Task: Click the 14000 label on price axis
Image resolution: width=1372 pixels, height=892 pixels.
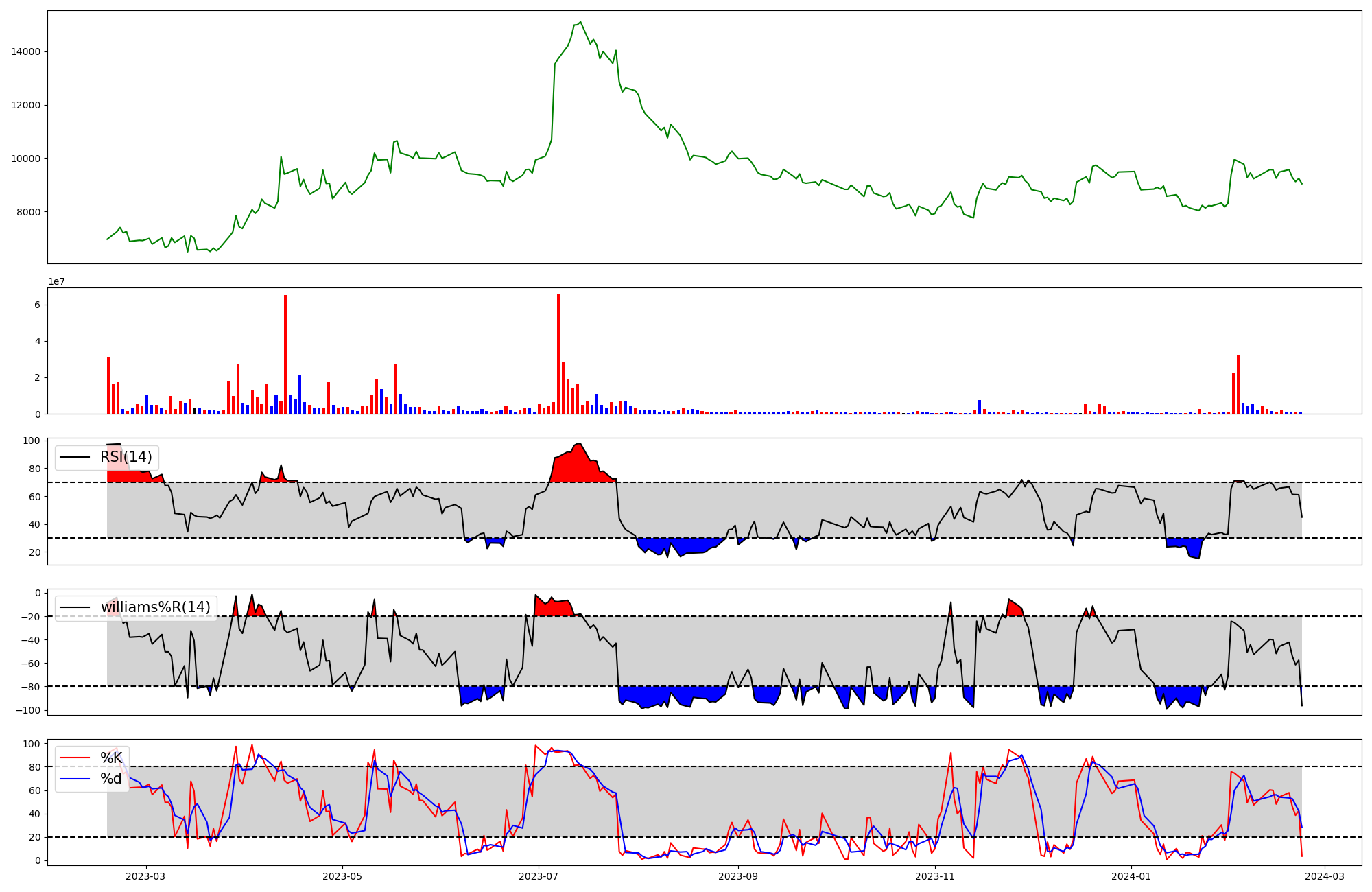Action: click(x=26, y=51)
